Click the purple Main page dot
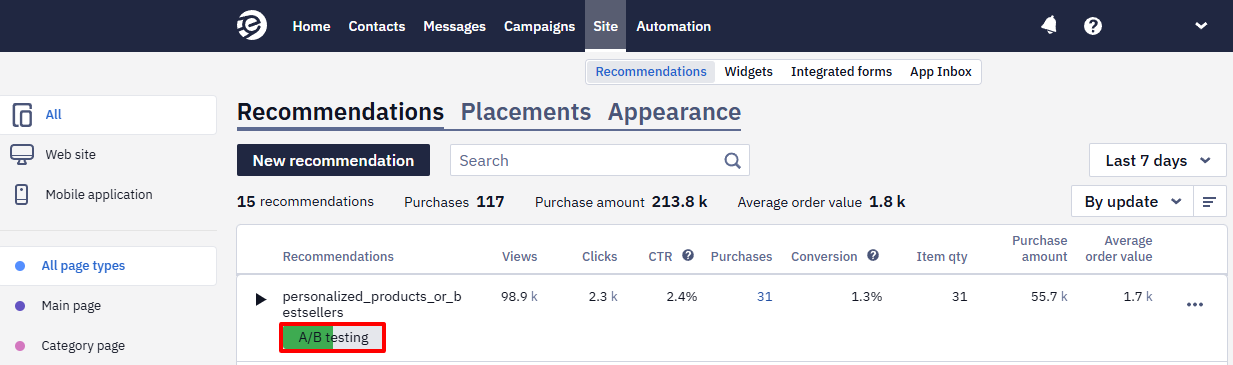The image size is (1233, 365). 20,306
